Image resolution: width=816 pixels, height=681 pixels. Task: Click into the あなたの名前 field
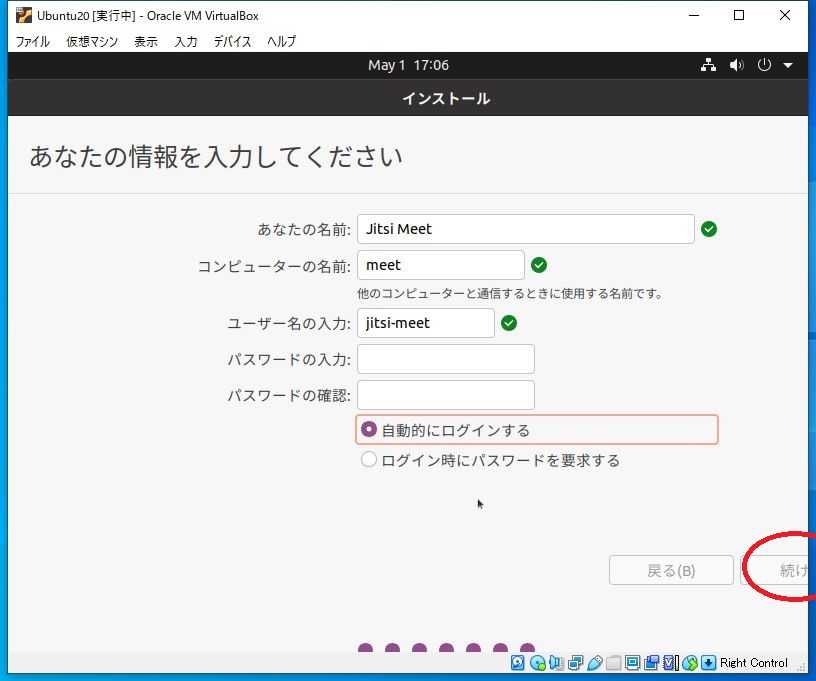point(526,229)
